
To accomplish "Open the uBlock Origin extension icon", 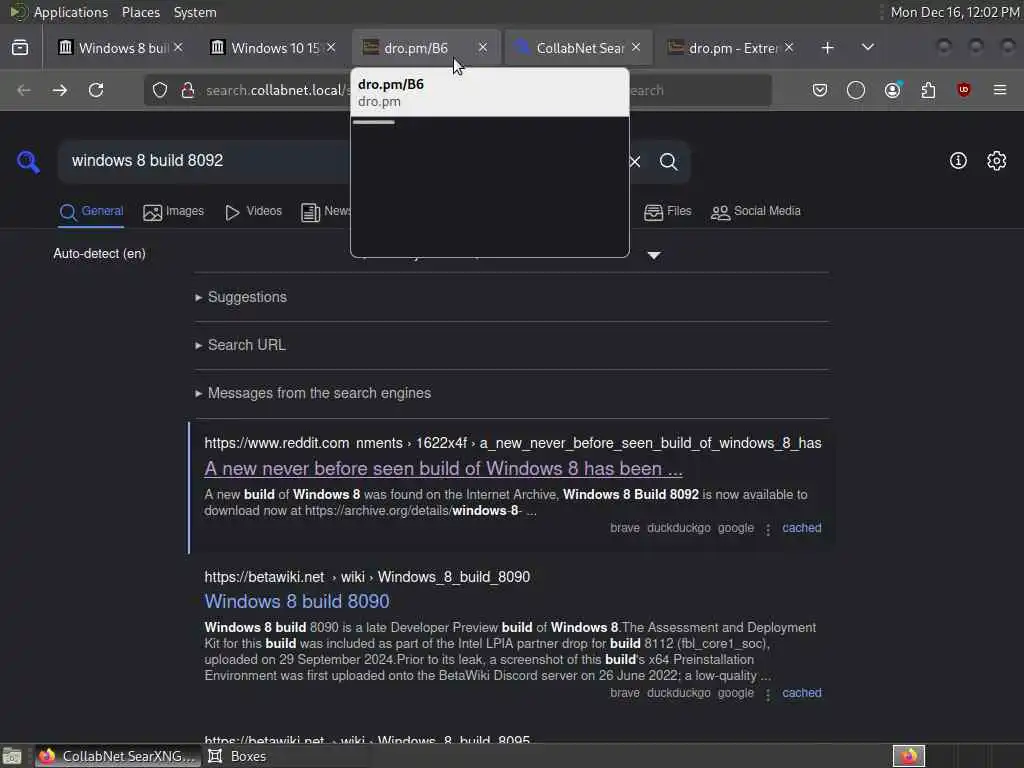I will point(964,90).
